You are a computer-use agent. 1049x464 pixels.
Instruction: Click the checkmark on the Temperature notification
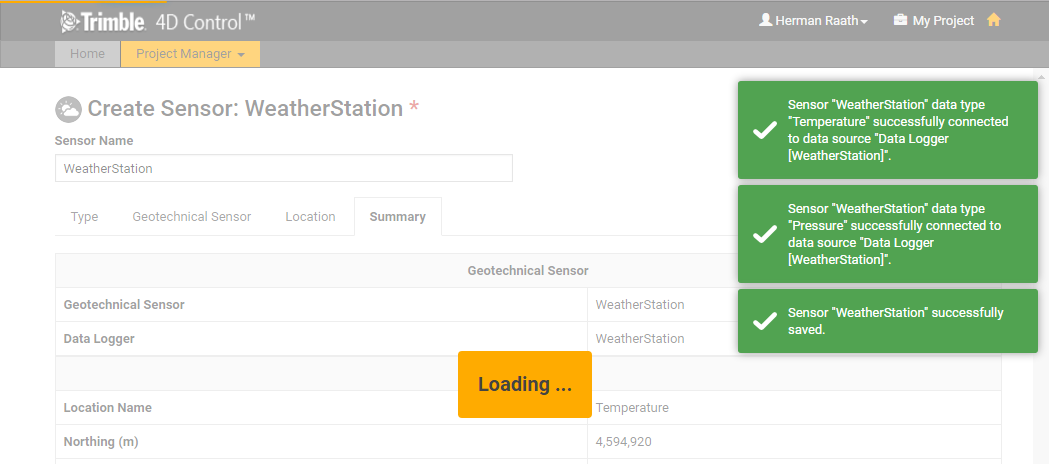[765, 130]
